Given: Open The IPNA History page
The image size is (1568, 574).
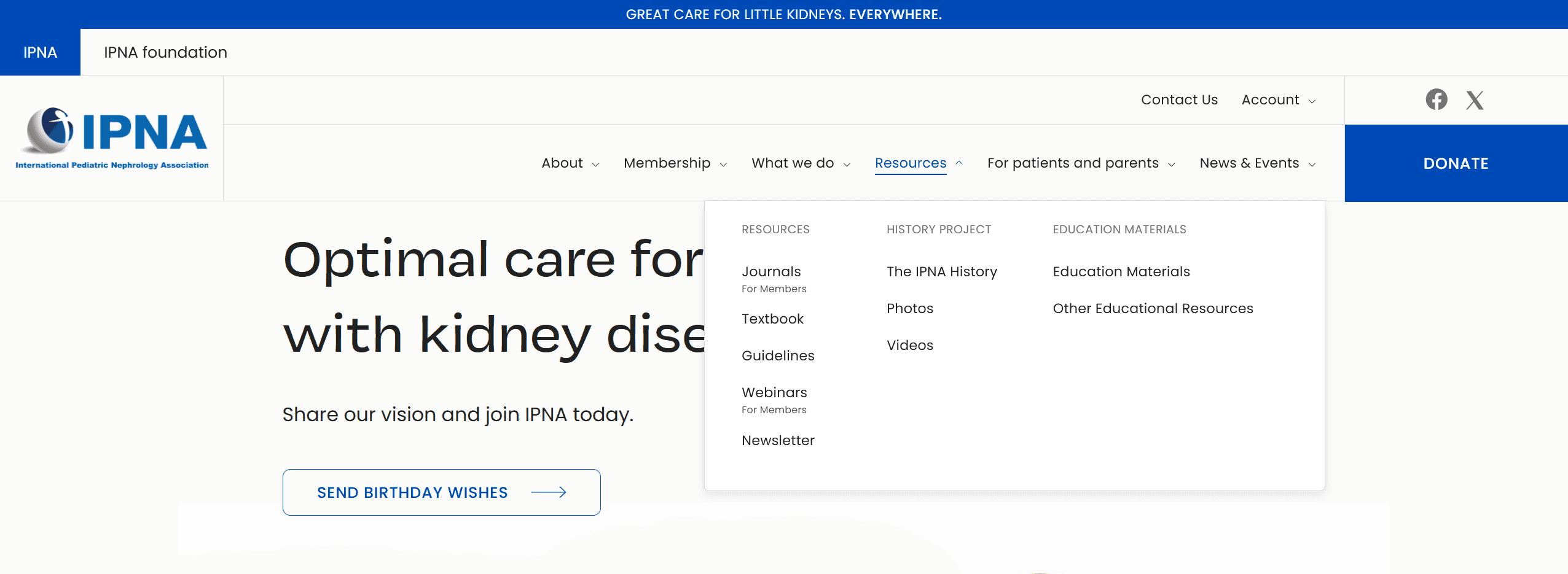Looking at the screenshot, I should (941, 271).
